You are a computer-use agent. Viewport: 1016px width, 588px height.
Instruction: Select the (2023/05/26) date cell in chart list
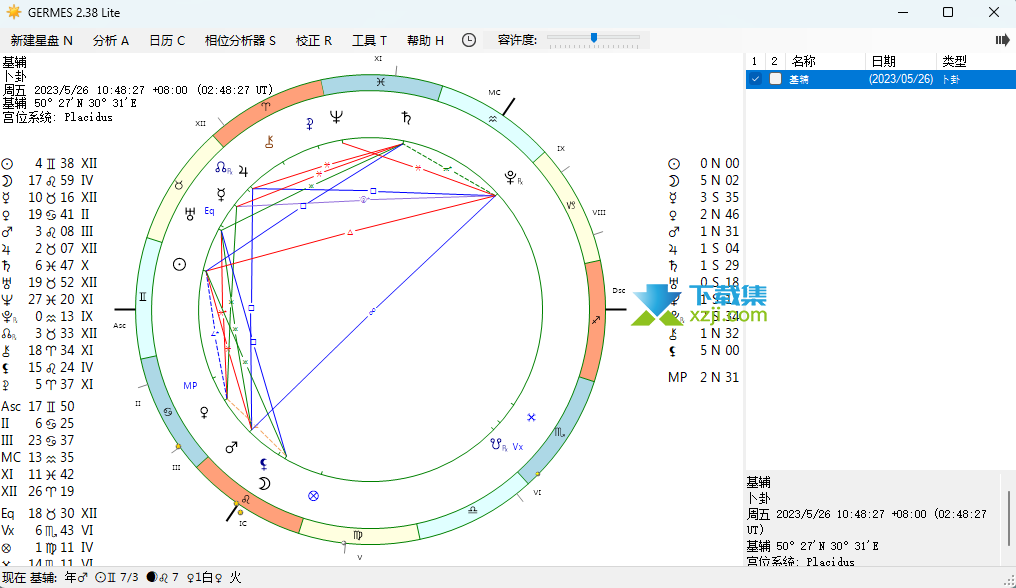tap(901, 79)
